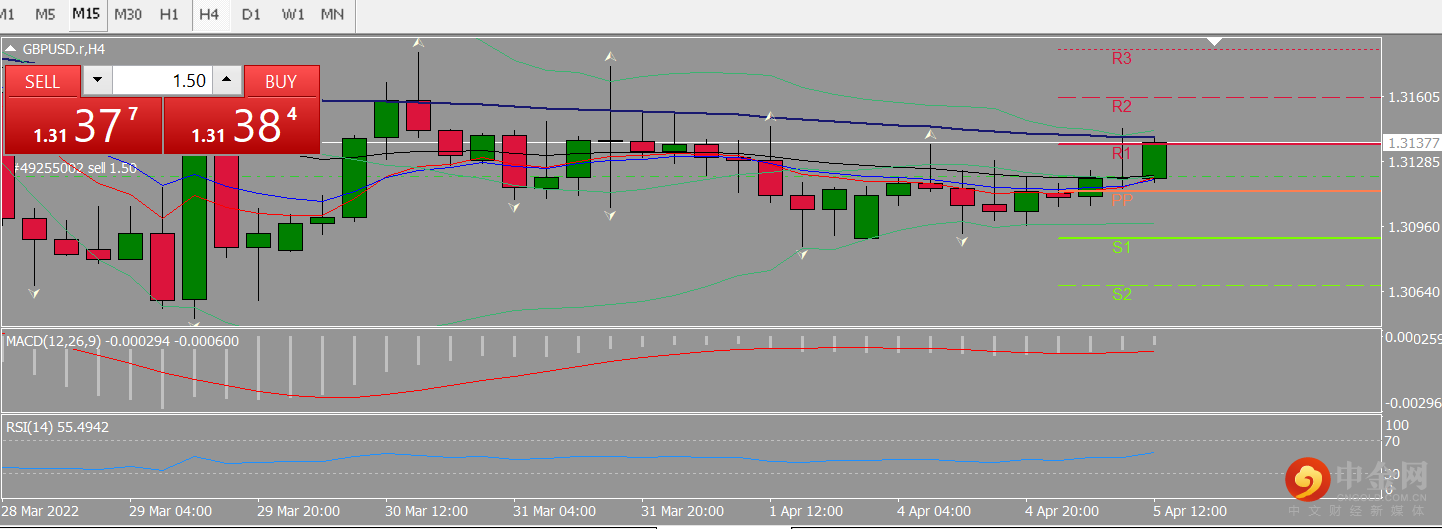Click the R3 pivot level label
The image size is (1442, 529).
tap(1121, 58)
